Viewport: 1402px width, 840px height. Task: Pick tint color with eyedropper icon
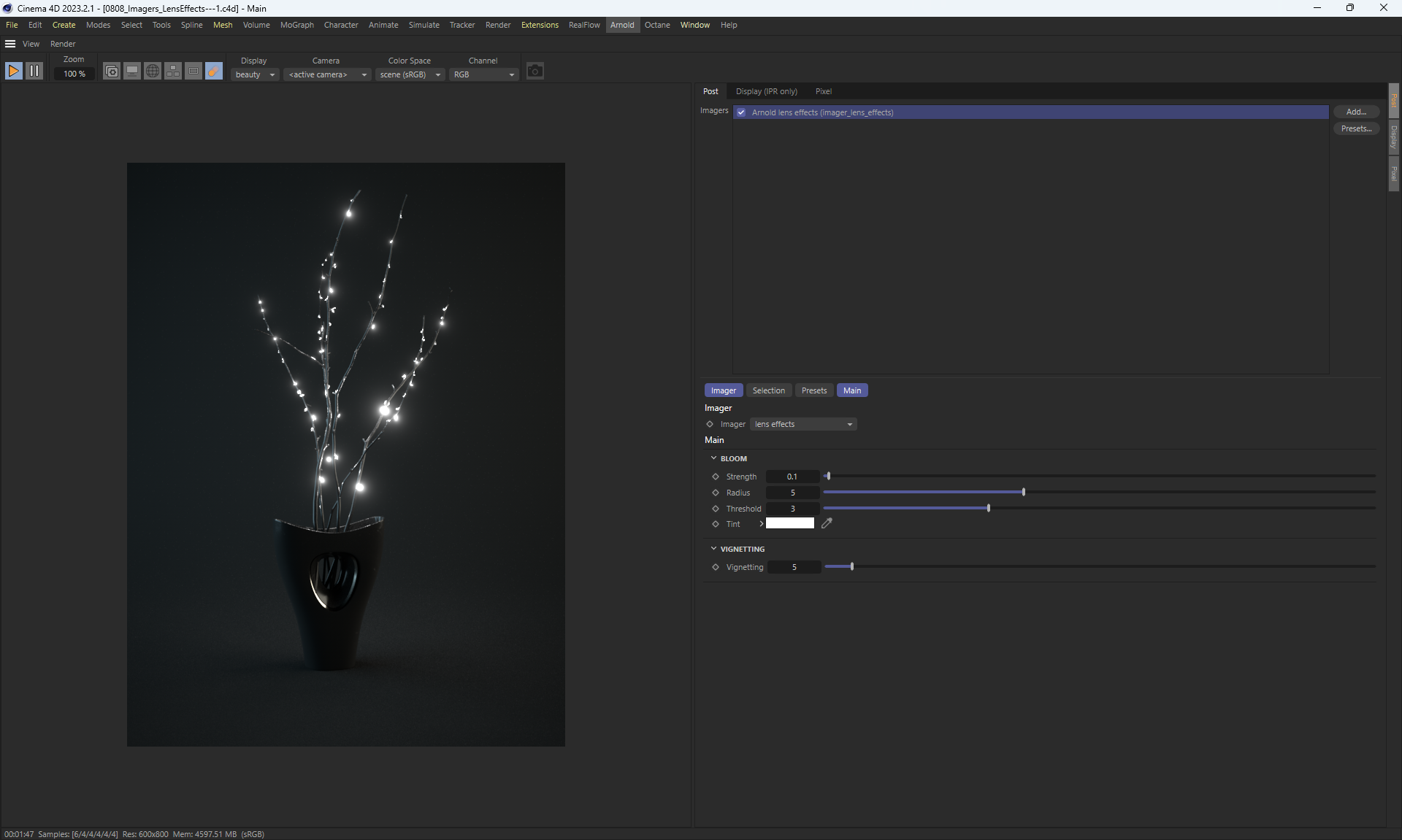(x=827, y=523)
